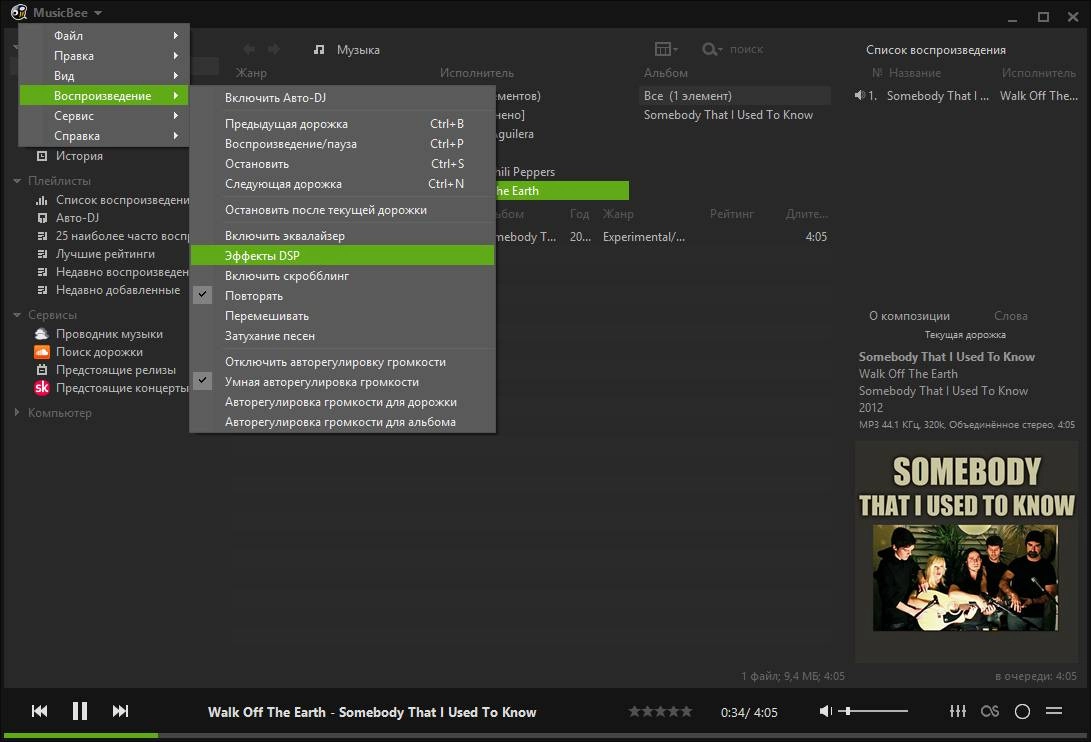Screen dimensions: 1091x742
Task: Select Эффекты DSP menu entry
Action: [342, 256]
